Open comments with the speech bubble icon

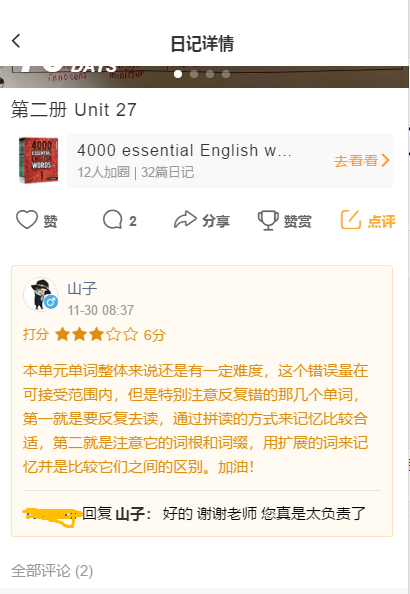[113, 220]
